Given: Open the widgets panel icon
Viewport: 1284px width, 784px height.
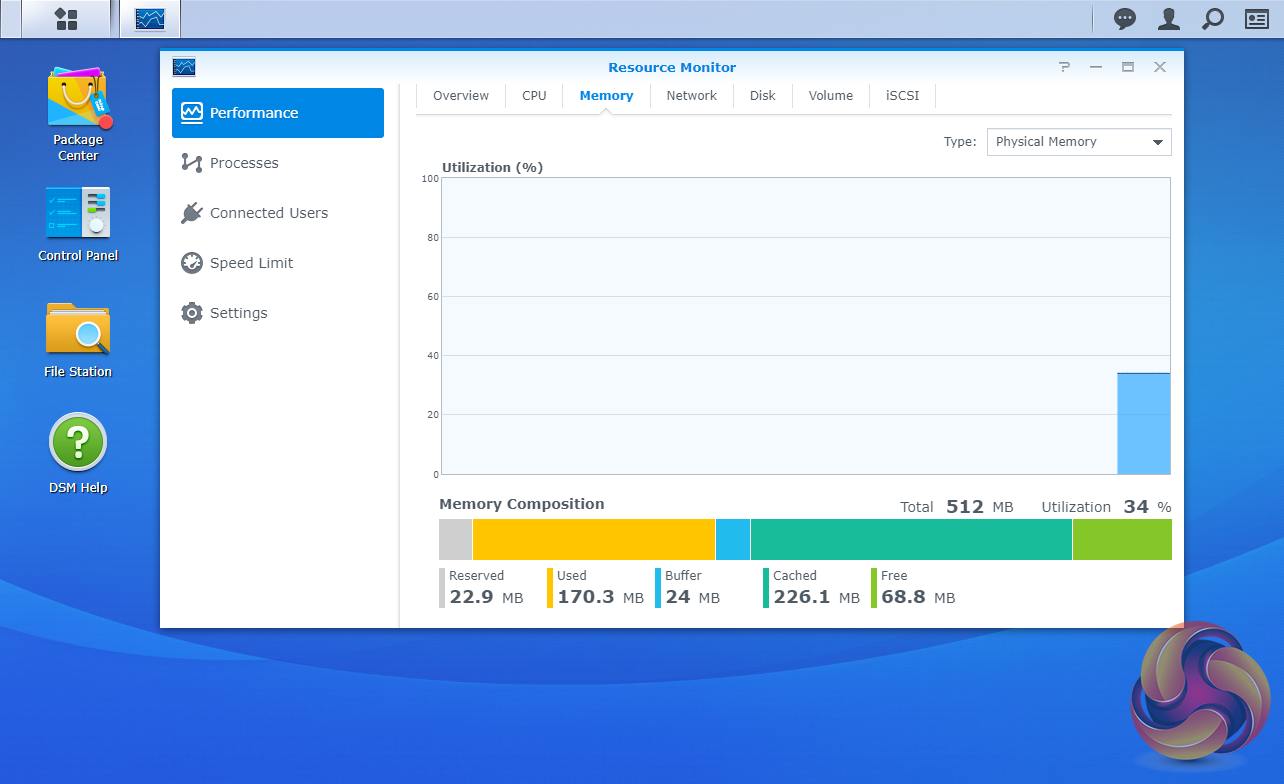Looking at the screenshot, I should [1256, 19].
